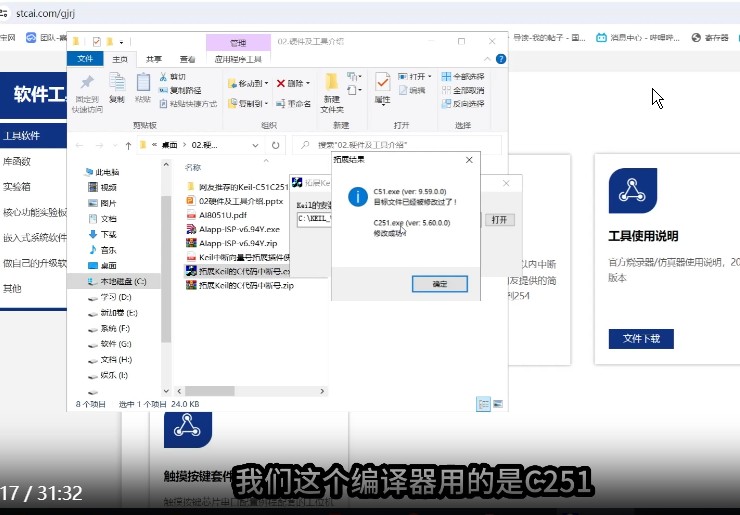Click the red 删除 (Delete) icon
This screenshot has width=740, height=515.
pyautogui.click(x=281, y=83)
